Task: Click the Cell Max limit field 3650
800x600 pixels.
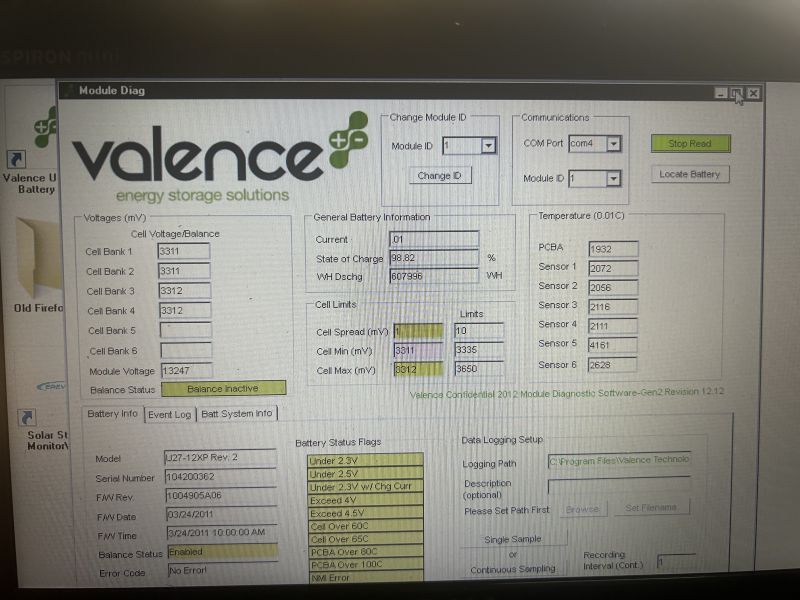Action: coord(479,368)
